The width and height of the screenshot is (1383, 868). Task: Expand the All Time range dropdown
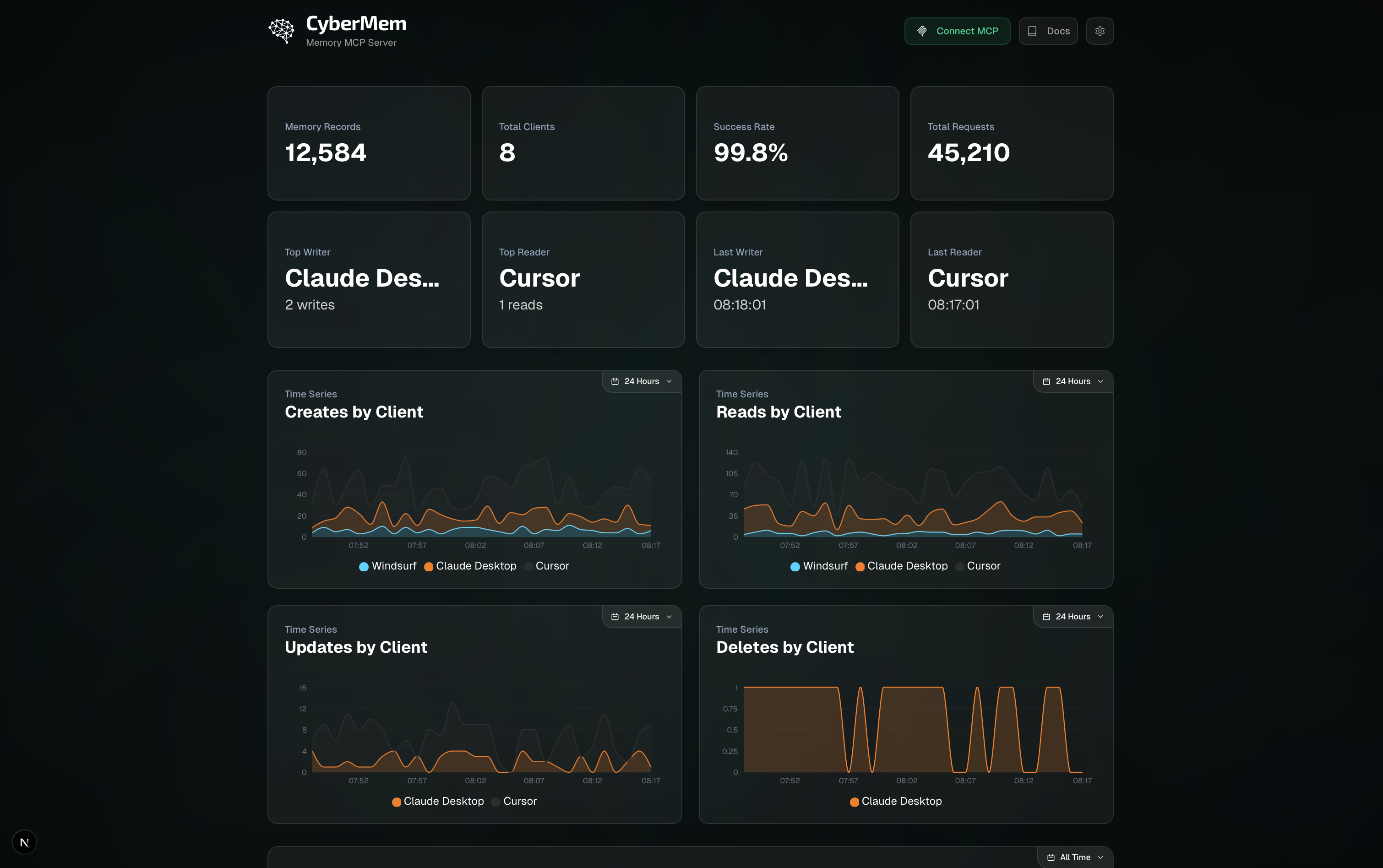[1075, 857]
